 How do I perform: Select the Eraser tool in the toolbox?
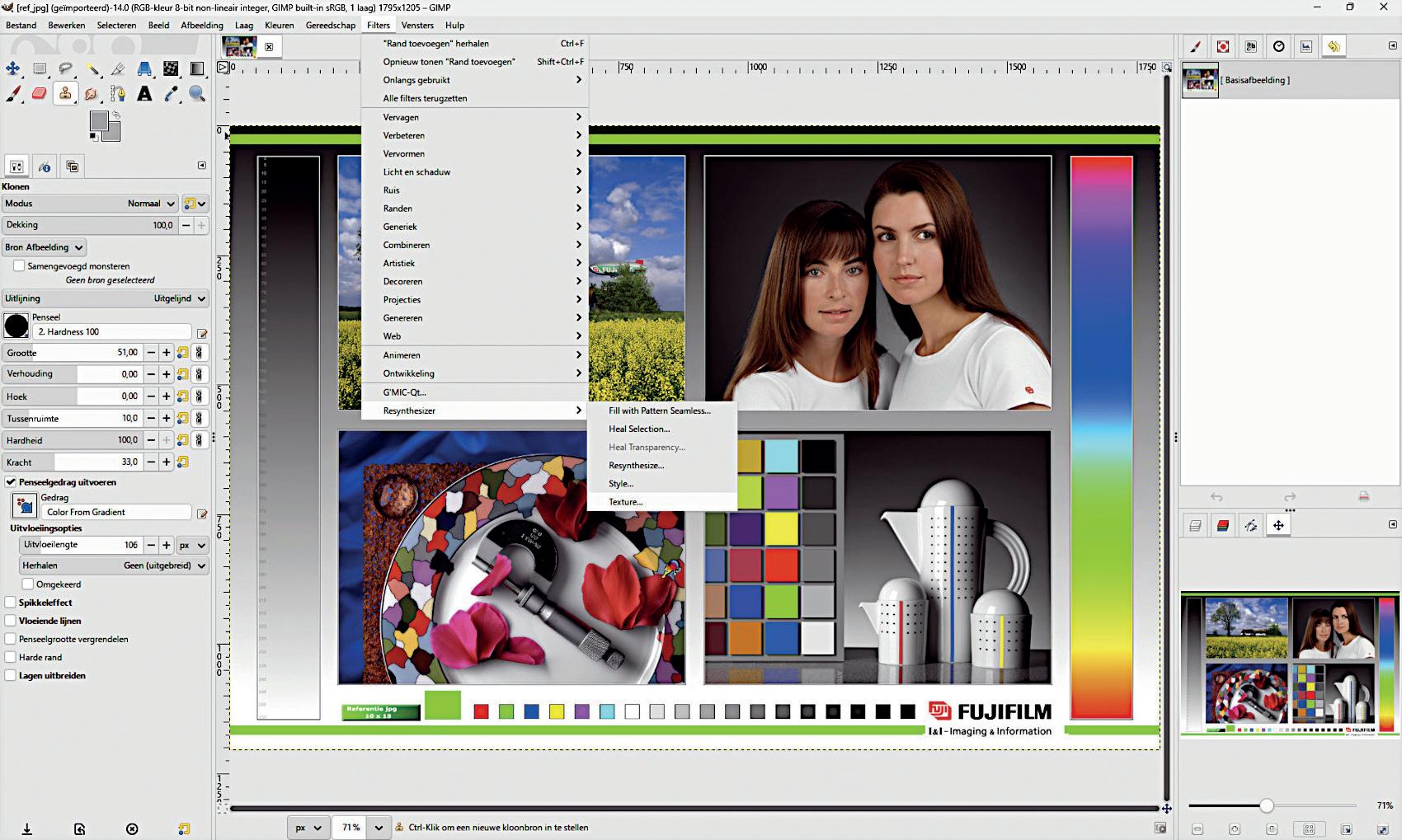click(x=39, y=94)
